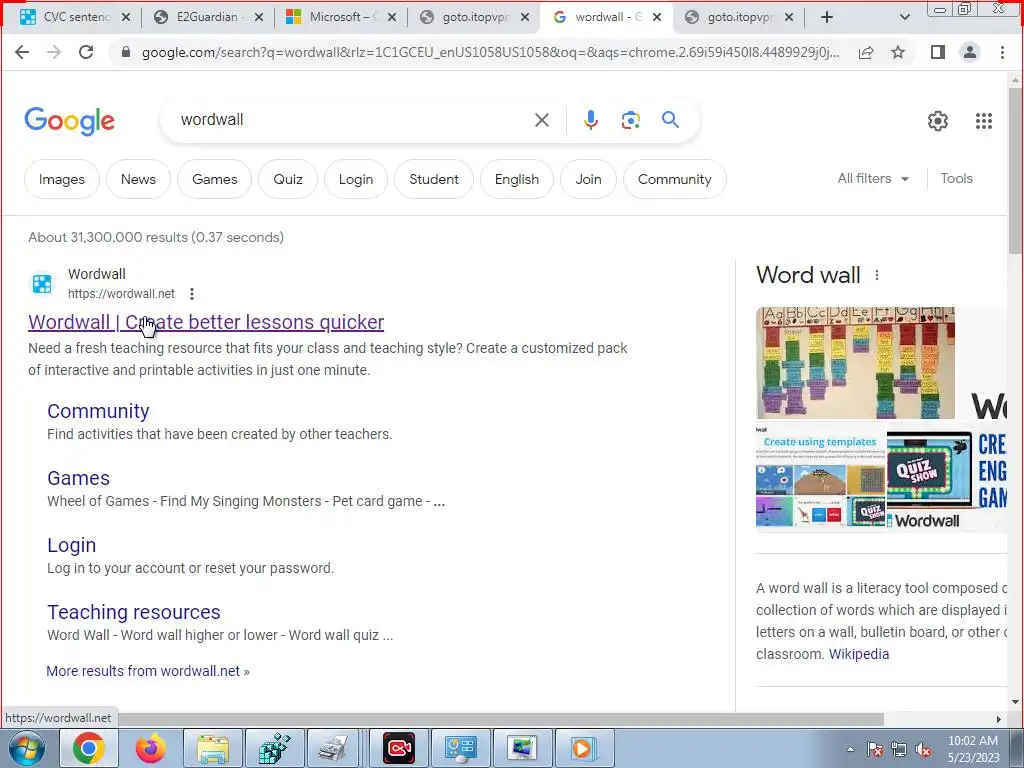Open Google quick settings gear
Viewport: 1024px width, 768px height.
click(938, 121)
